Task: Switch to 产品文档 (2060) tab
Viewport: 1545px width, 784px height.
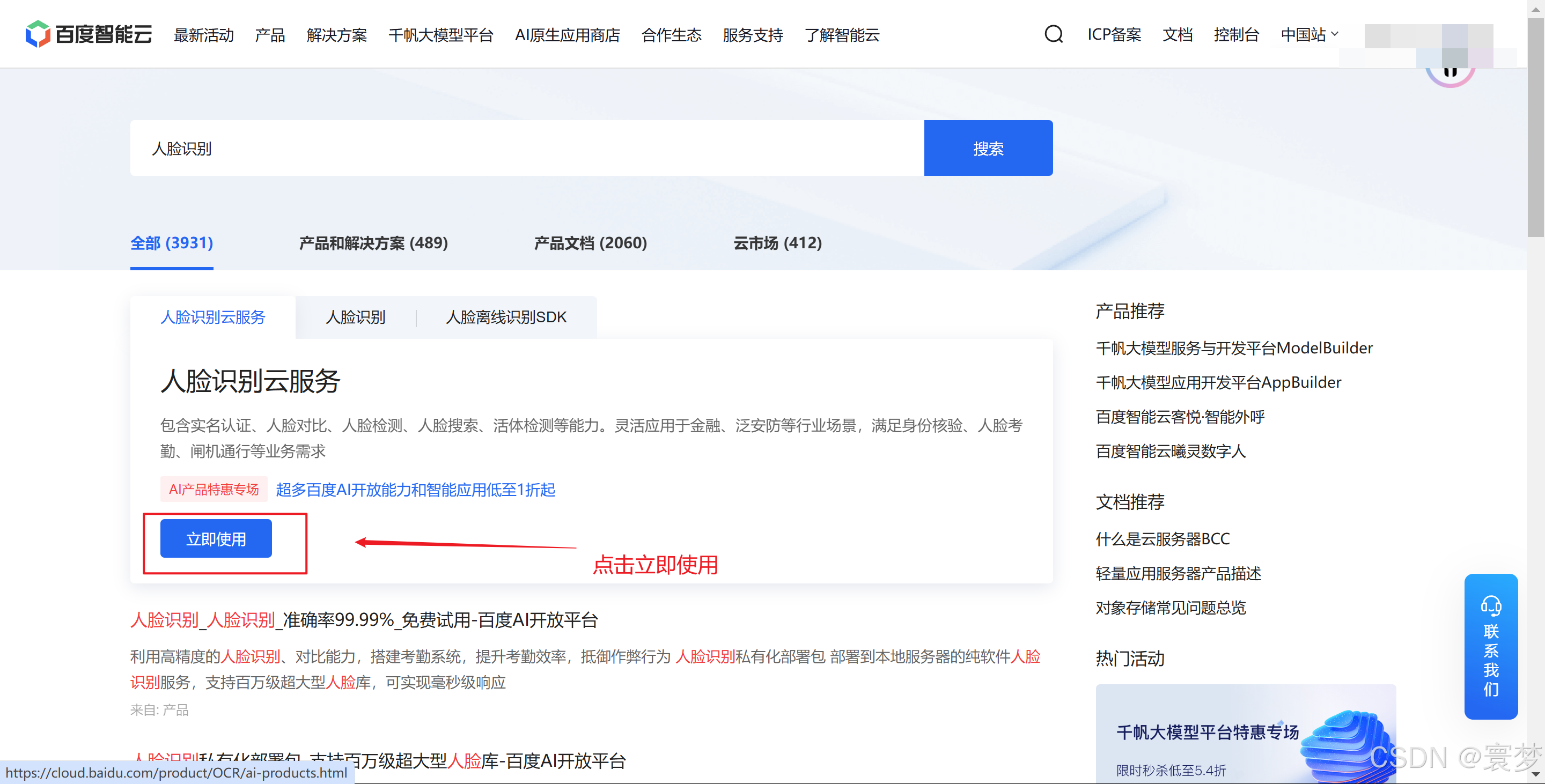Action: click(590, 243)
